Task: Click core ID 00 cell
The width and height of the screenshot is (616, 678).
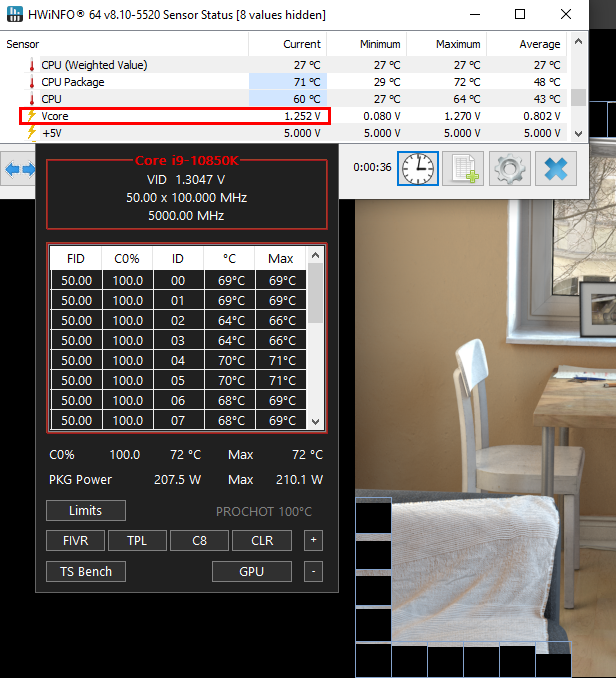Action: coord(178,281)
